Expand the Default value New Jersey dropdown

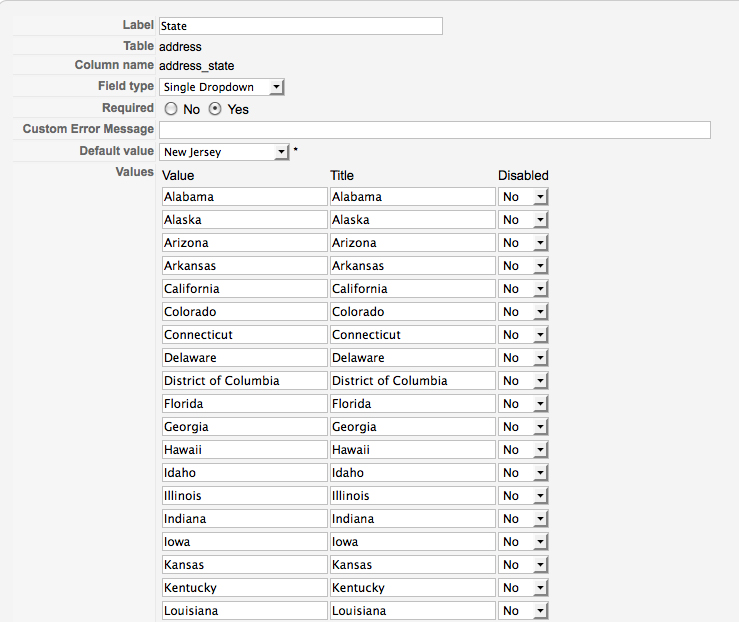[224, 152]
